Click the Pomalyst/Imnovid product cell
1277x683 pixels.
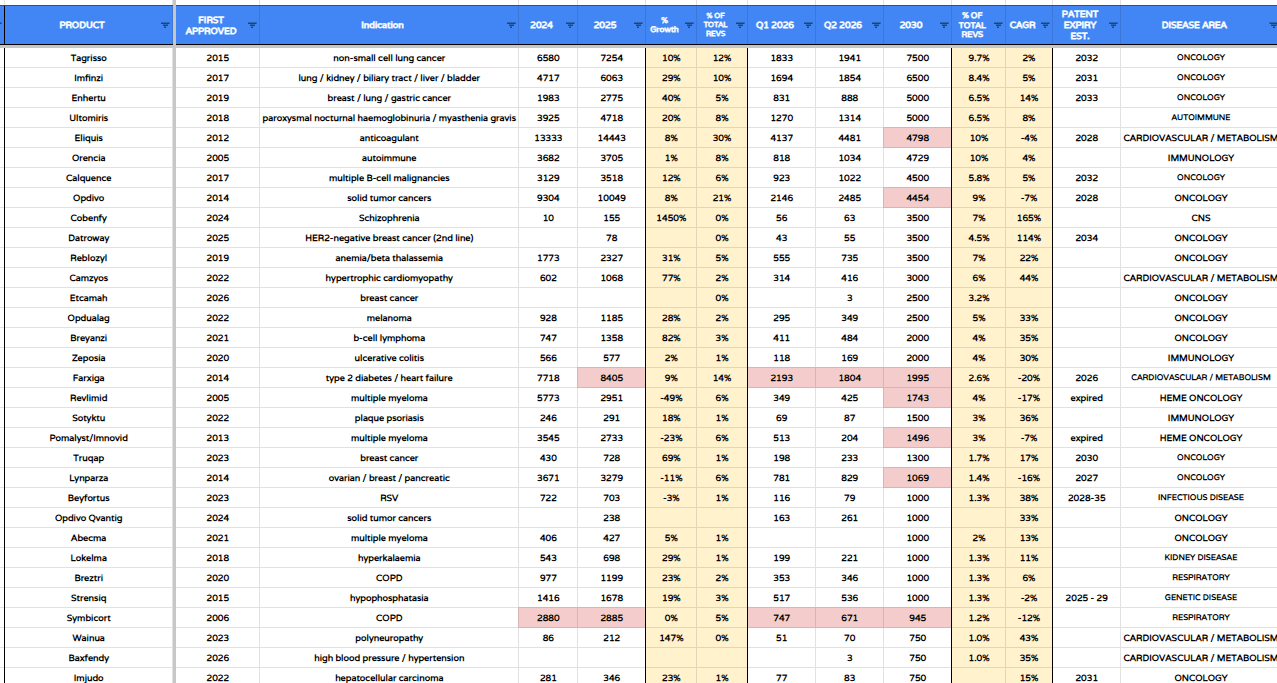coord(88,438)
